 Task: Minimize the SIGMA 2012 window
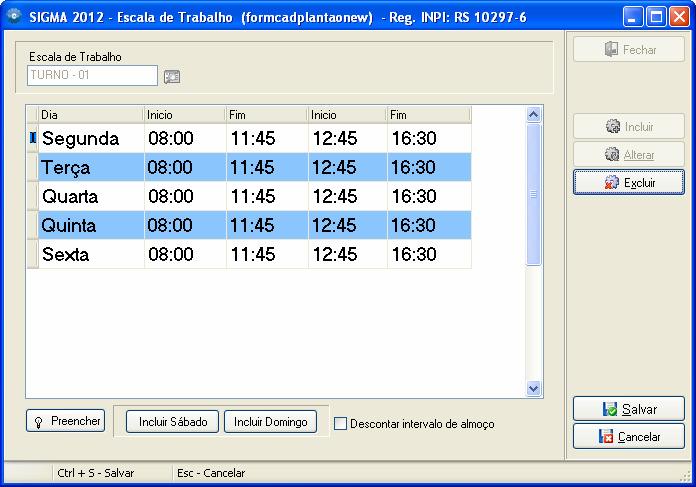633,17
